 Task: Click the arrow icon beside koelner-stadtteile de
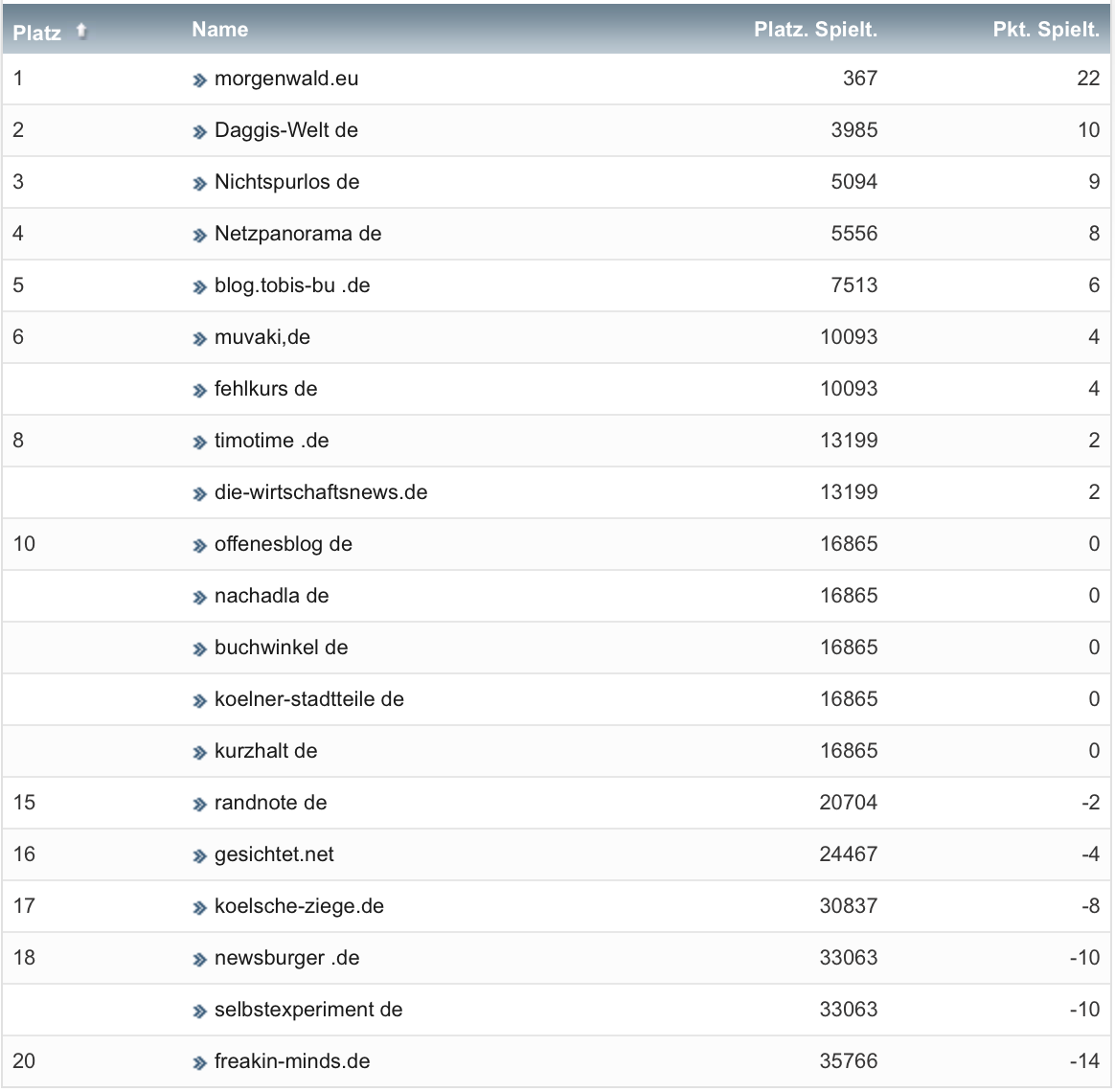click(199, 702)
